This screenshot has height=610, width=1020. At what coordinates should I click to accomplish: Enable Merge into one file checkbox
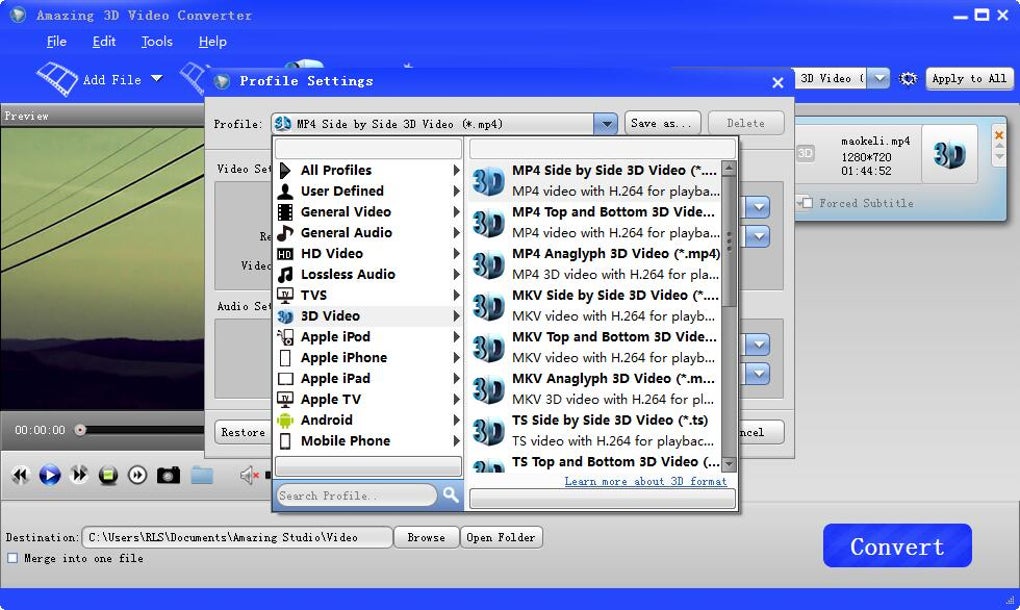click(x=12, y=558)
